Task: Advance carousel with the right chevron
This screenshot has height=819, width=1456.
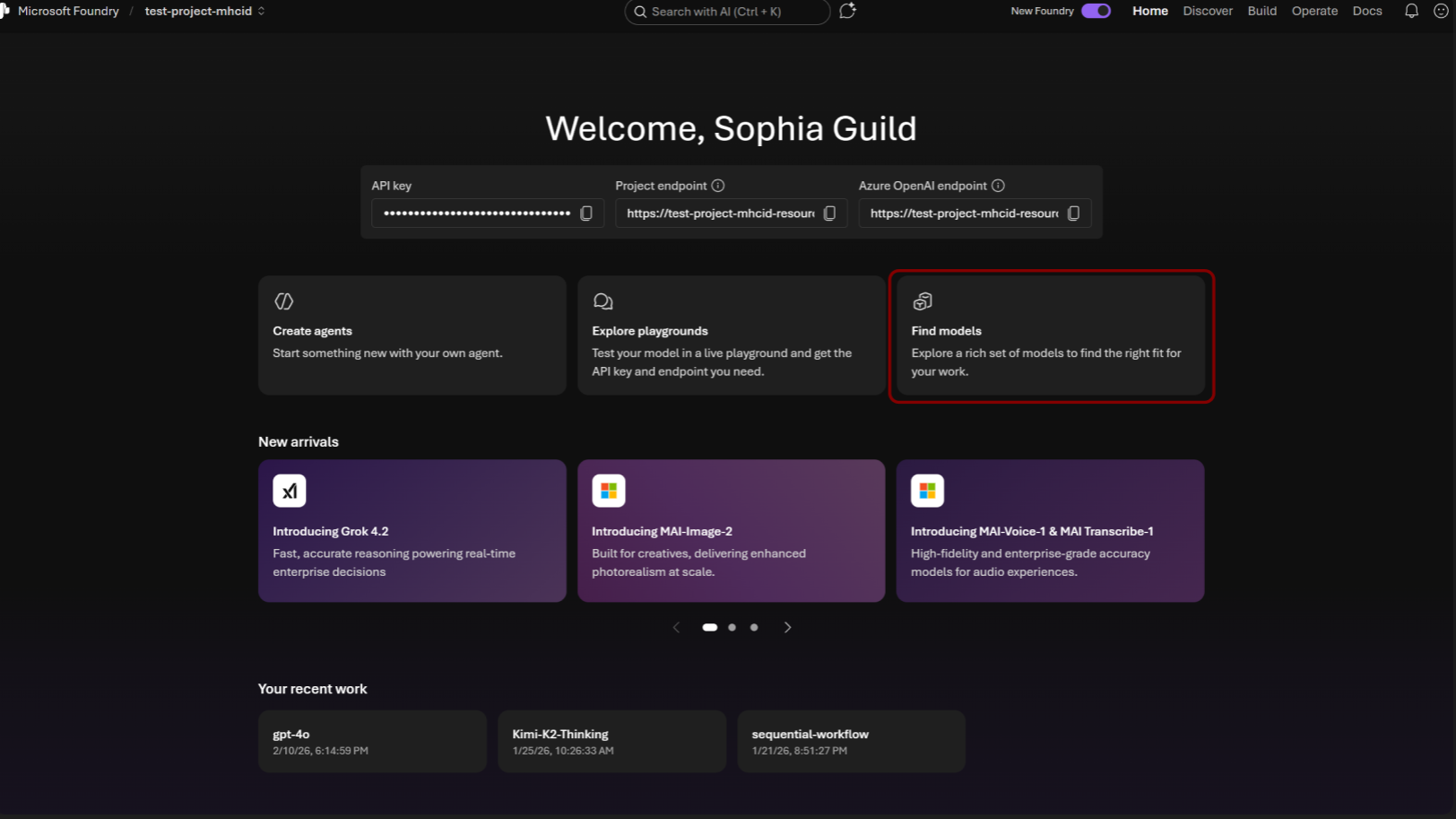Action: point(787,627)
